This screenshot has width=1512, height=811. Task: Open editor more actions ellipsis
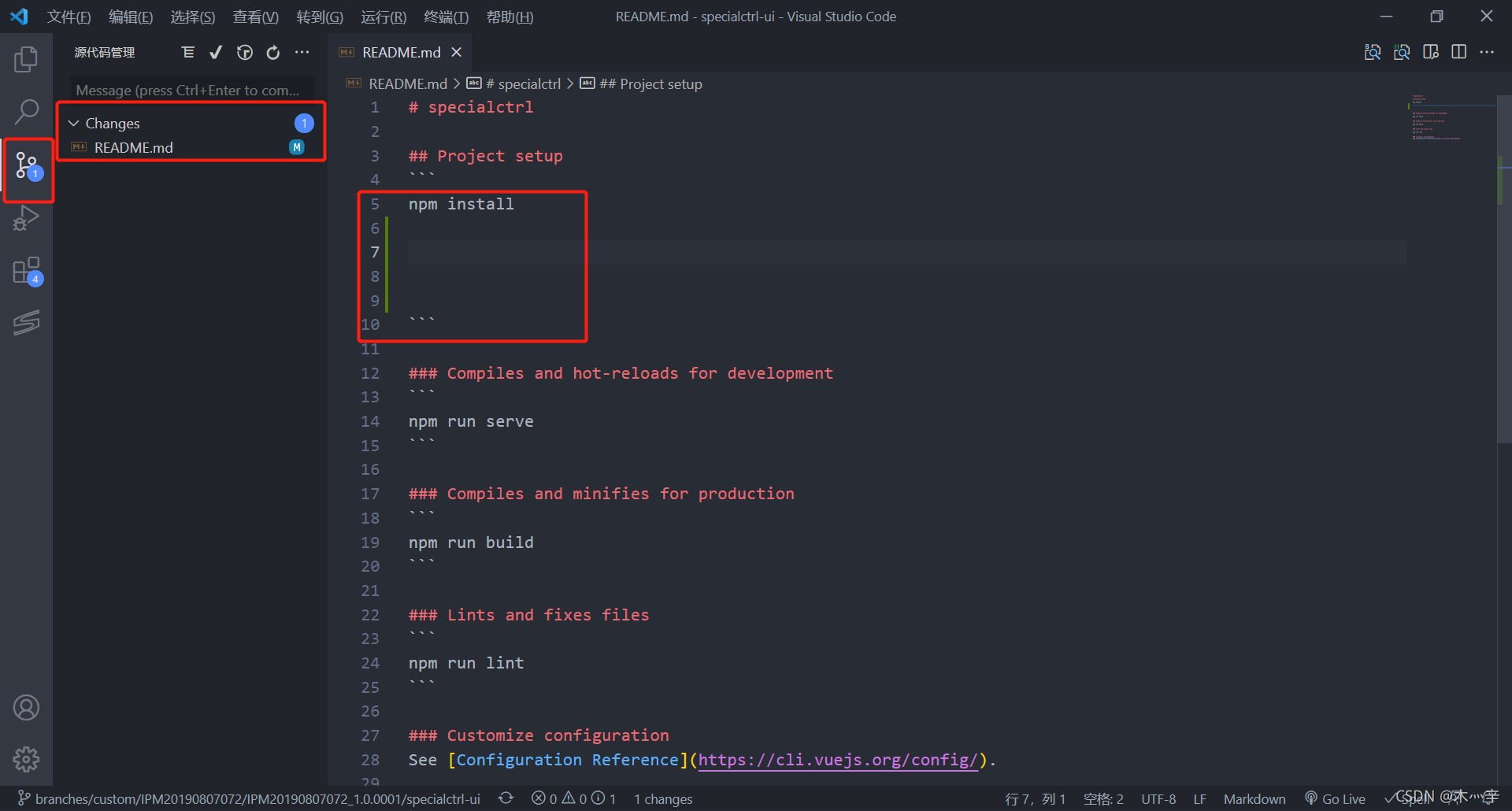[x=1487, y=52]
